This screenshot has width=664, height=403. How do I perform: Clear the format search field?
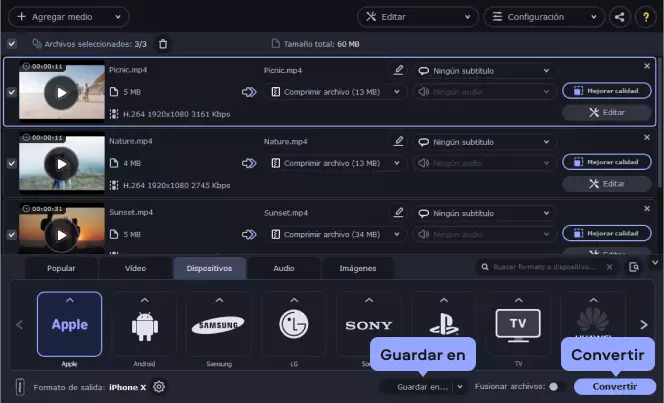609,267
